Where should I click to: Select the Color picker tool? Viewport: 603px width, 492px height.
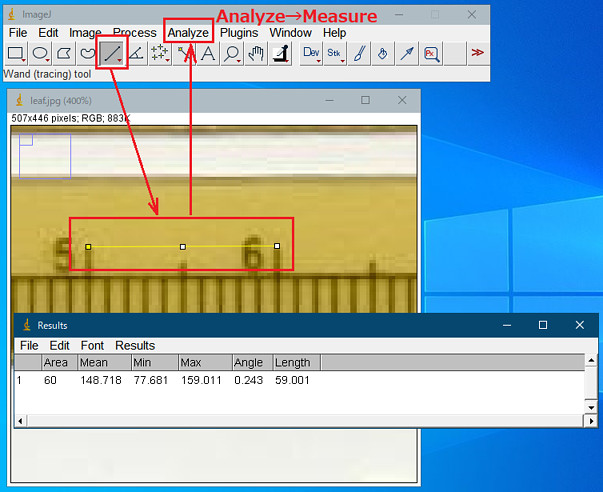click(281, 53)
